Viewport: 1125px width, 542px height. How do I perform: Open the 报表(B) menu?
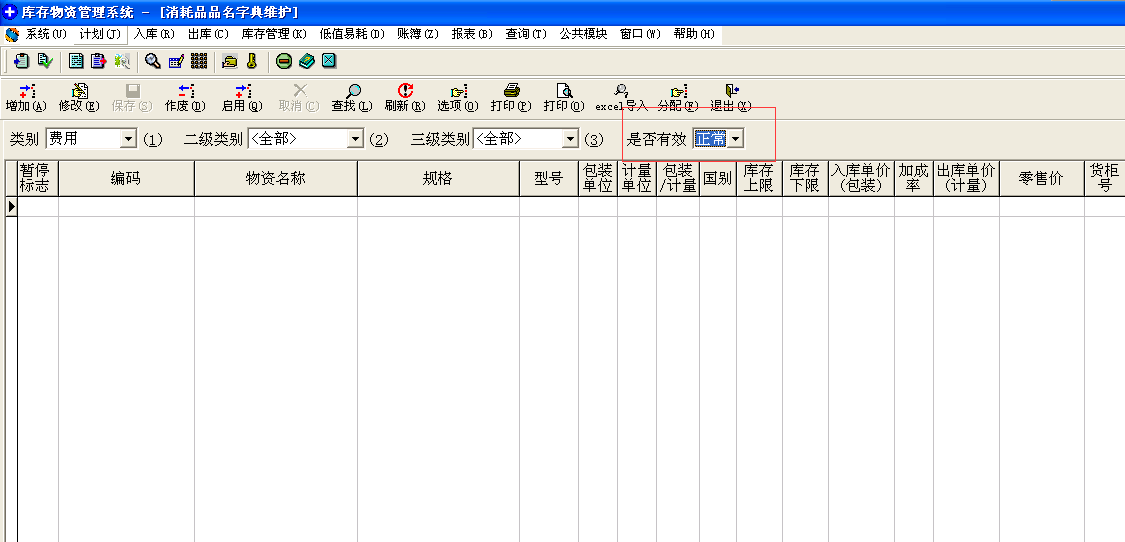point(472,34)
